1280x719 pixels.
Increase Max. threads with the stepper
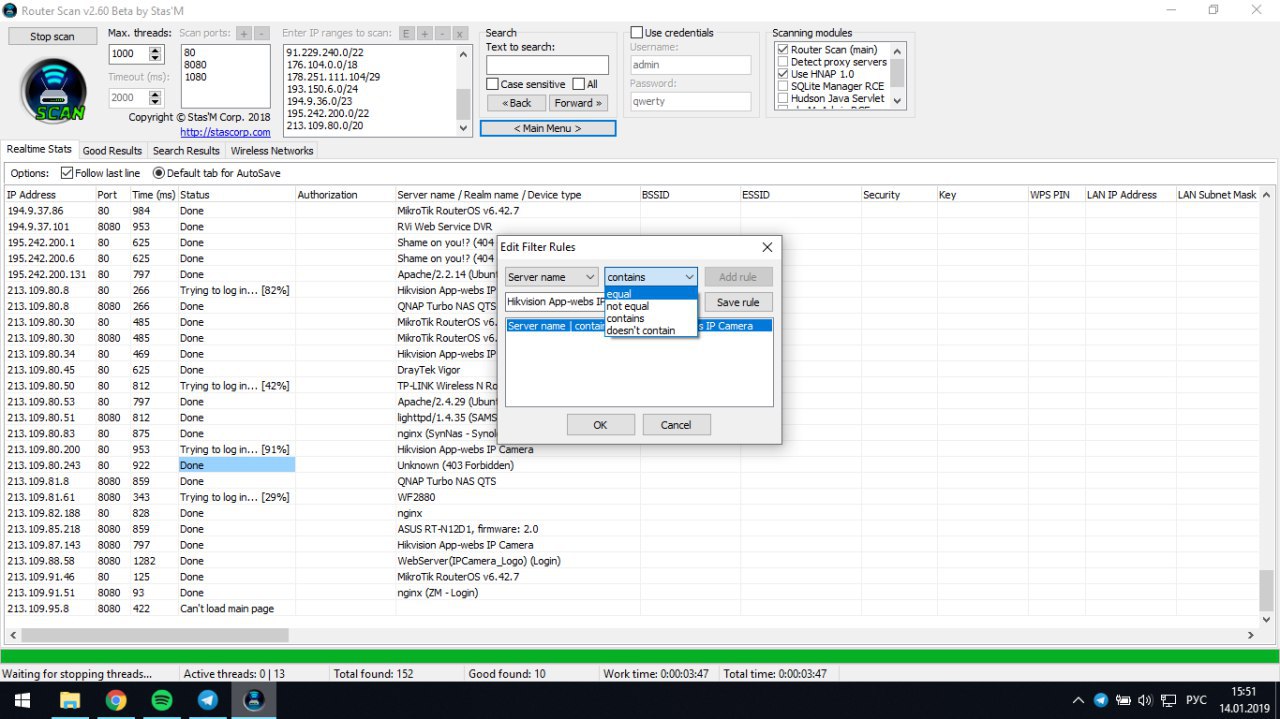155,50
